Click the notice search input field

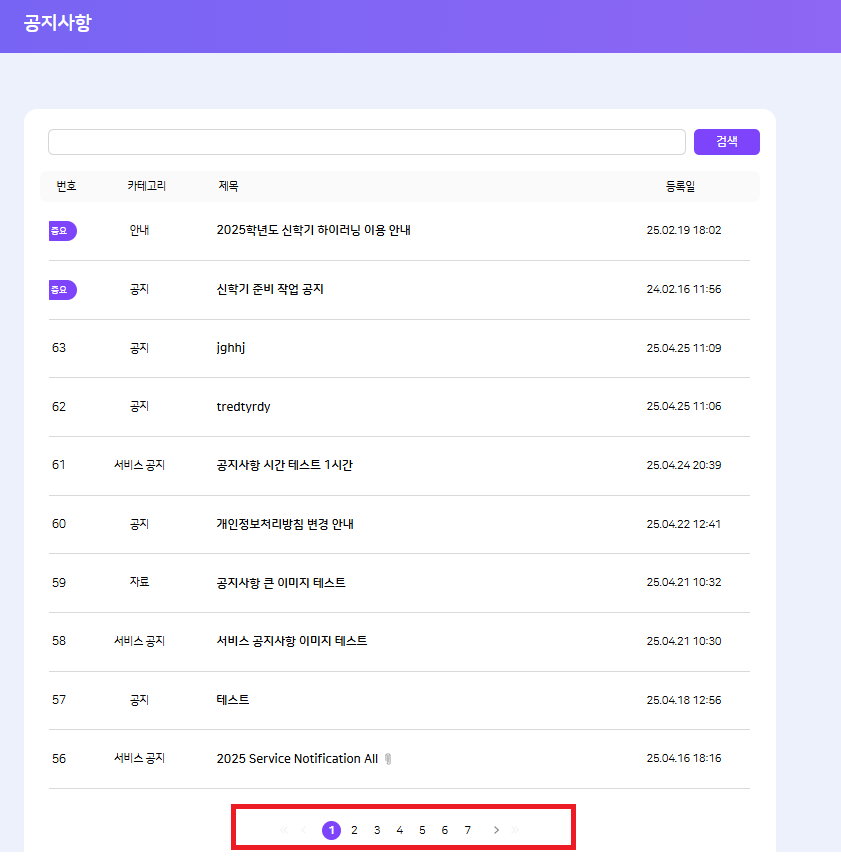366,142
